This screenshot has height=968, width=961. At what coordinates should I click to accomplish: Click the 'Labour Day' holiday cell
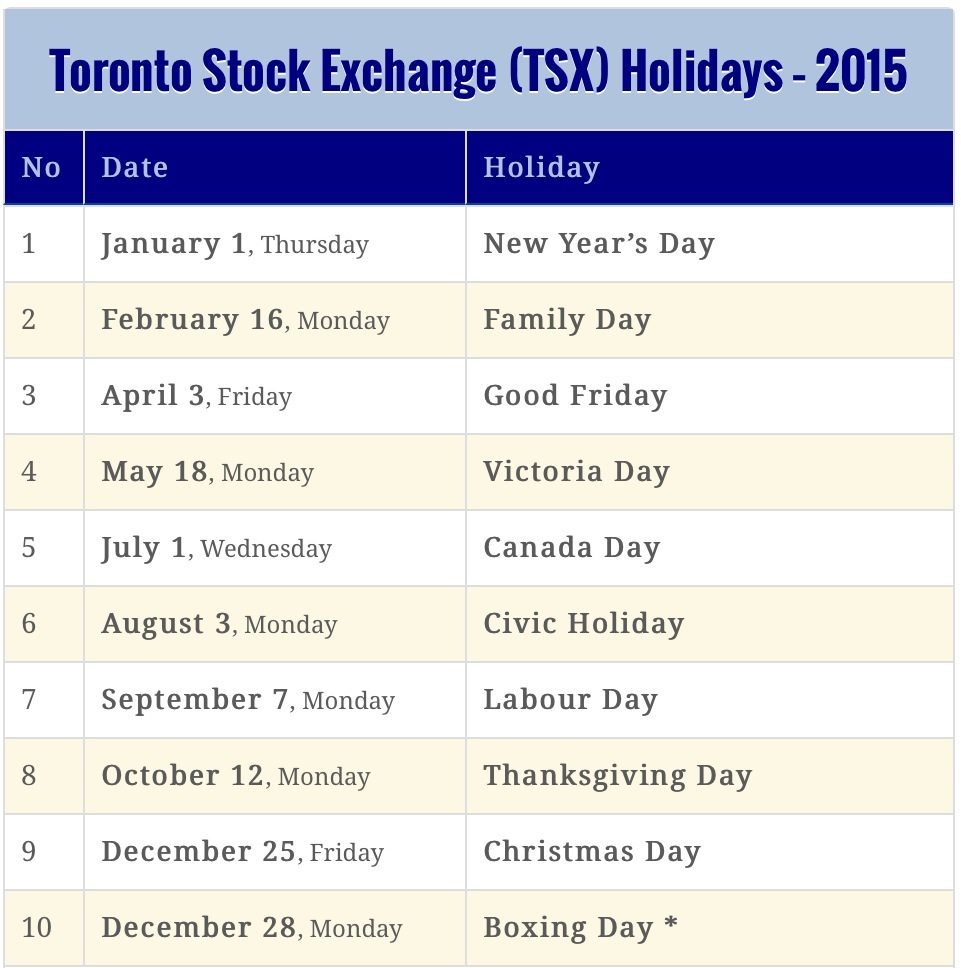(571, 700)
